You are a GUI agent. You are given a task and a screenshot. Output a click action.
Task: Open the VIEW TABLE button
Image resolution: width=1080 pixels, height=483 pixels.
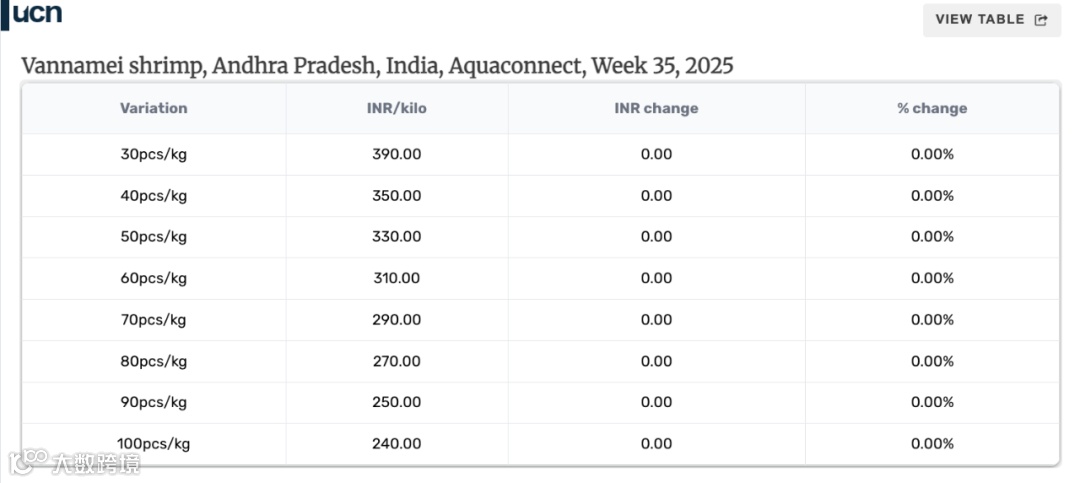tap(990, 20)
